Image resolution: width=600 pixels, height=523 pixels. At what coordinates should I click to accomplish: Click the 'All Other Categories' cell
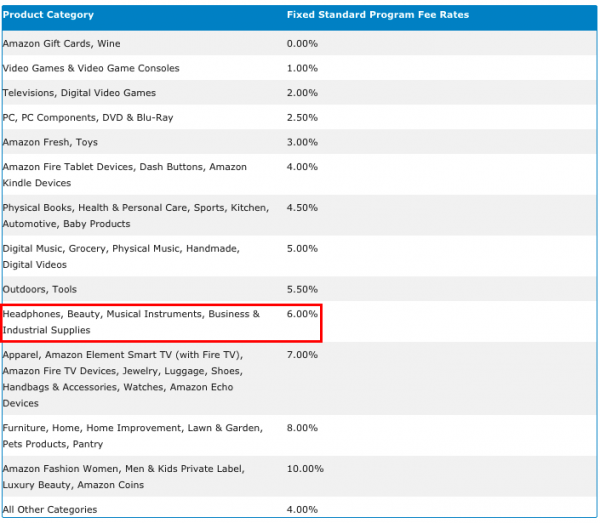tap(50, 510)
